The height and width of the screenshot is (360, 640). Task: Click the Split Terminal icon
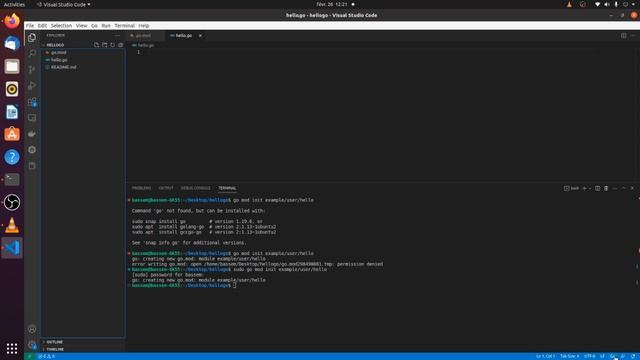click(598, 188)
